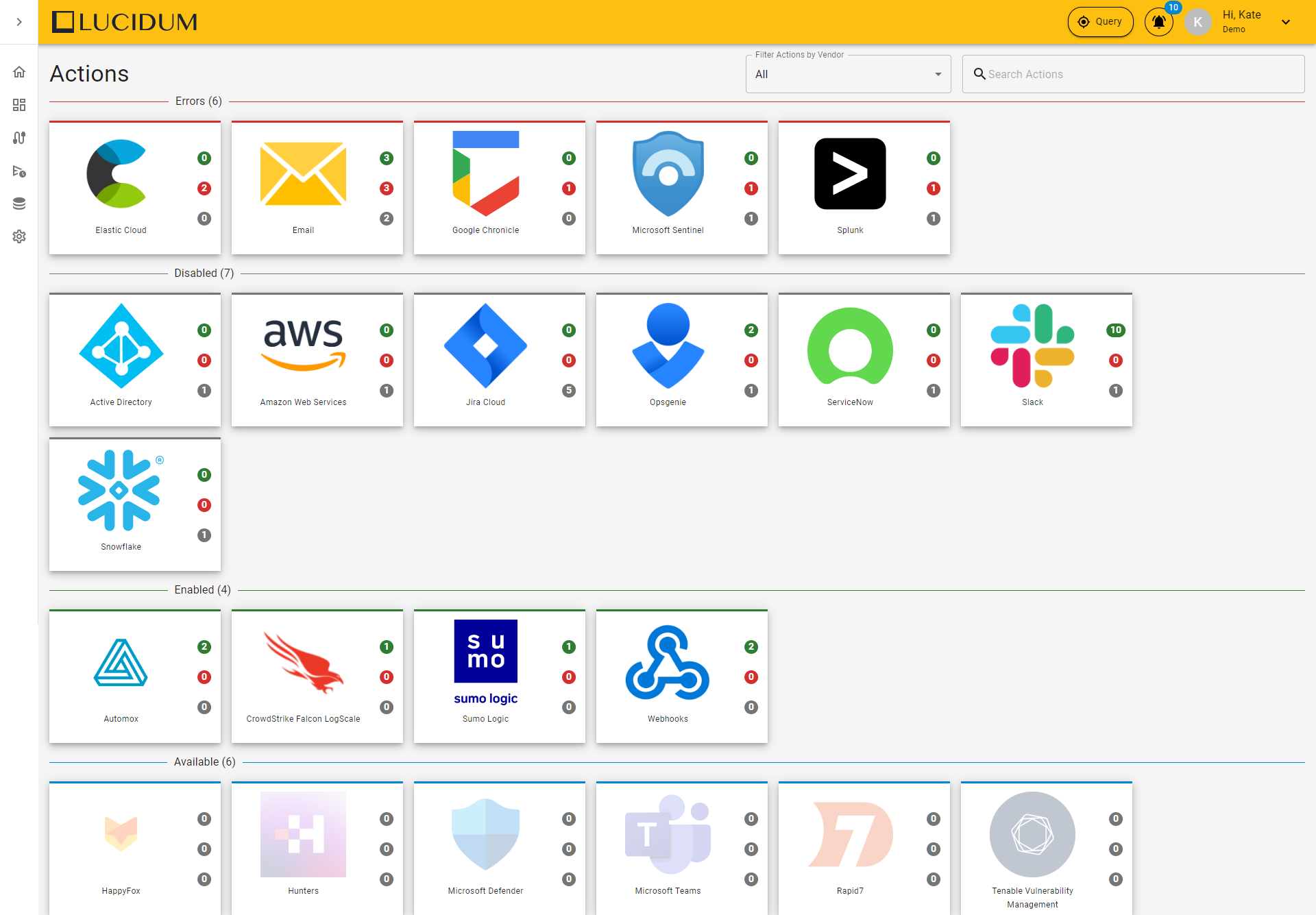The height and width of the screenshot is (915, 1316).
Task: Open the Sumo Logic action card
Action: pos(500,676)
